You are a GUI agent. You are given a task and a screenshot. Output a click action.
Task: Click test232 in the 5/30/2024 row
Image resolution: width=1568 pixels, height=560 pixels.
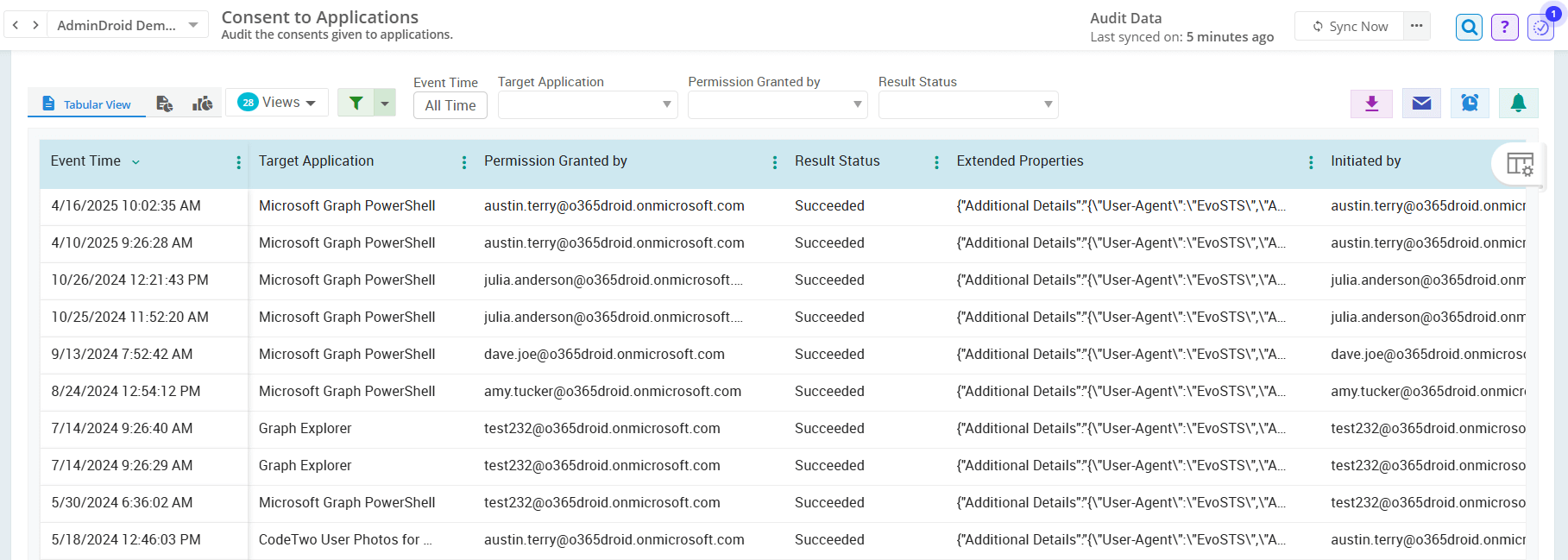click(602, 502)
